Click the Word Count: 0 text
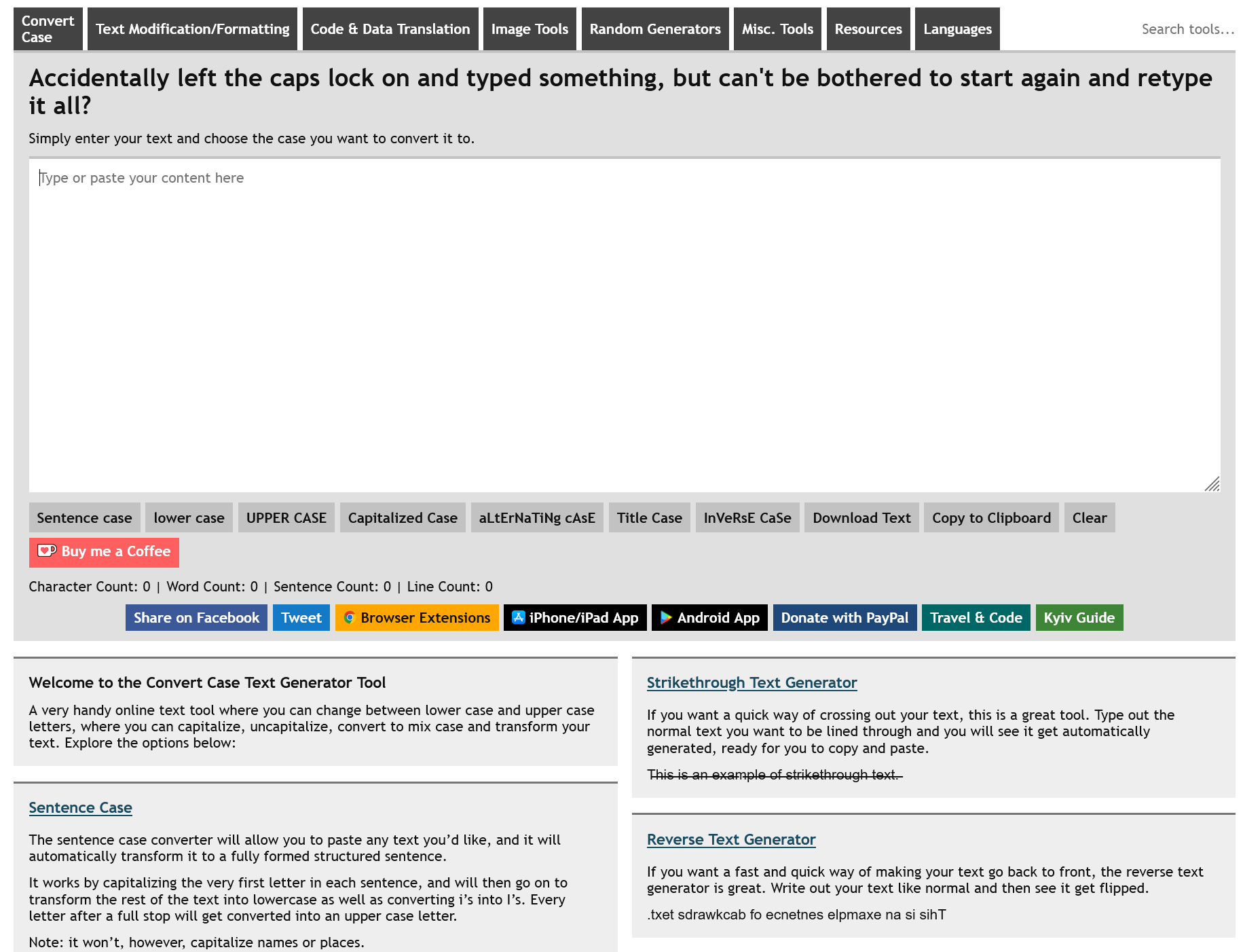 tap(212, 587)
